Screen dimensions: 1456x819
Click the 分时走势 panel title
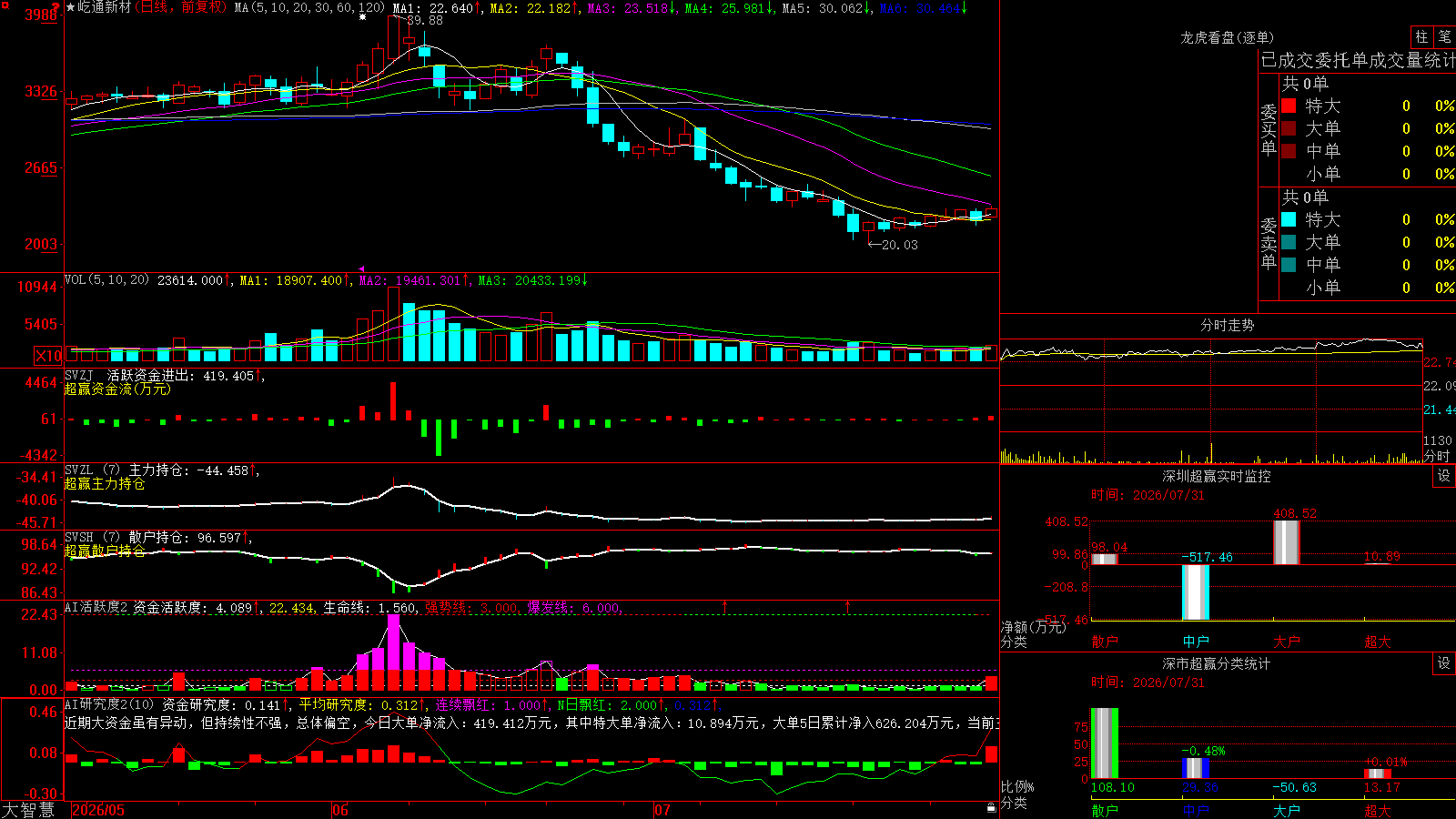click(x=1228, y=325)
